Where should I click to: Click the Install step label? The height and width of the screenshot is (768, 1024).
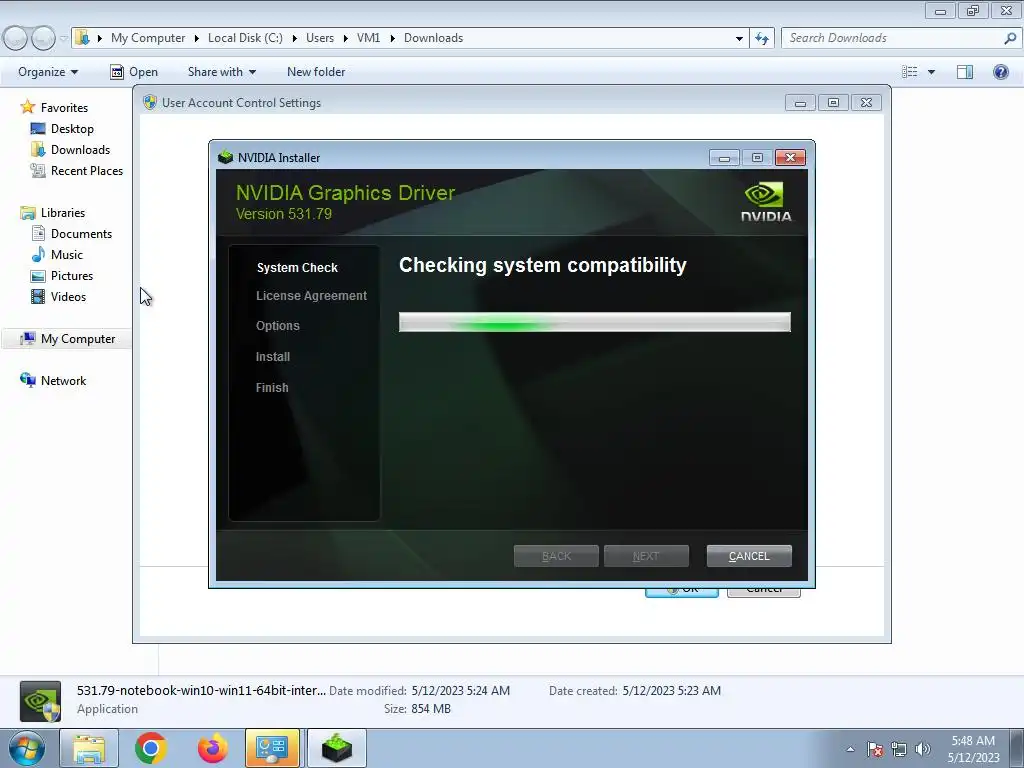pyautogui.click(x=272, y=357)
